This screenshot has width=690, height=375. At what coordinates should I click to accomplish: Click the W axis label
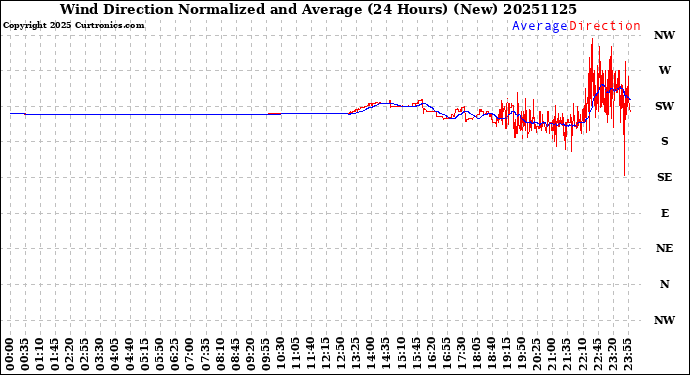click(664, 70)
